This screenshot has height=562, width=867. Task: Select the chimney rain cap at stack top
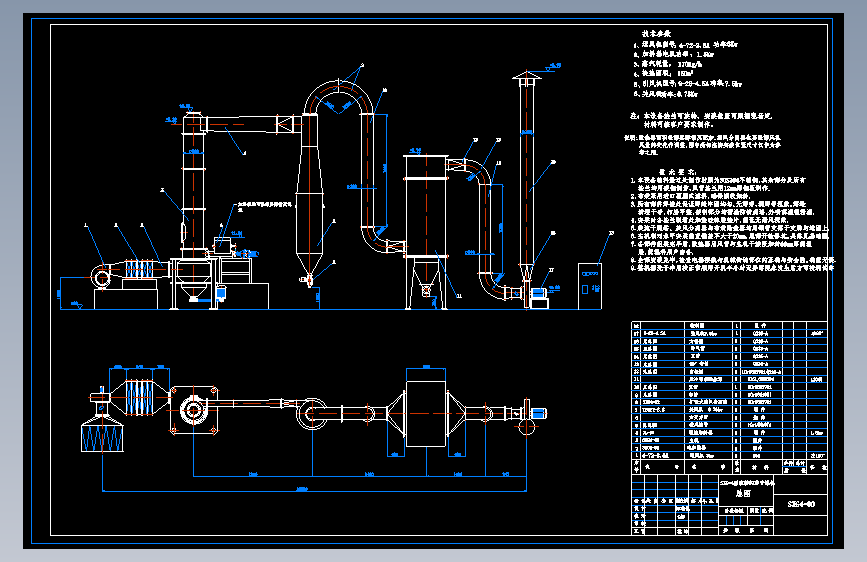pyautogui.click(x=527, y=77)
